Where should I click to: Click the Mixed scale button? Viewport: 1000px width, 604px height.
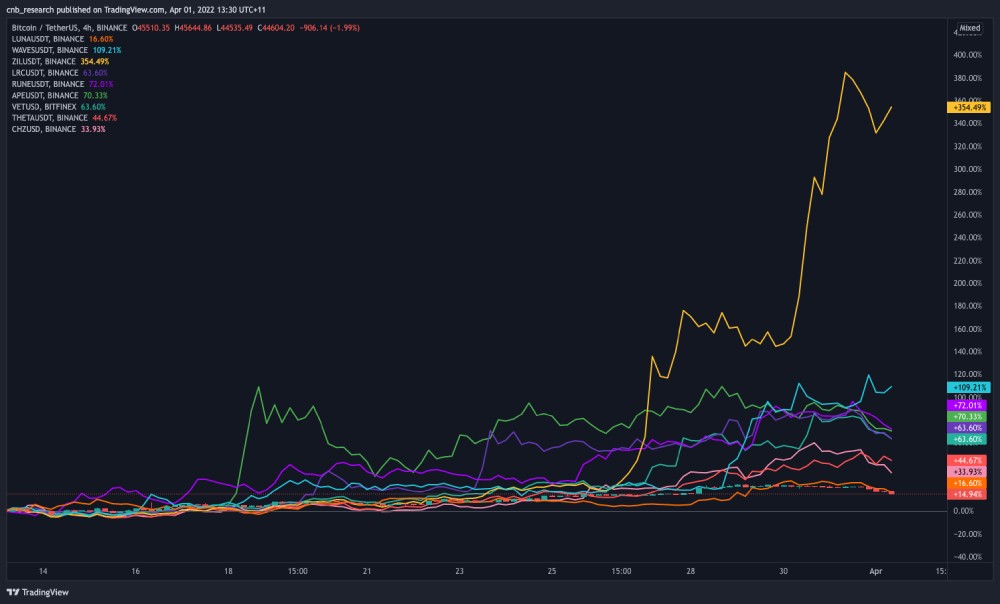[969, 28]
